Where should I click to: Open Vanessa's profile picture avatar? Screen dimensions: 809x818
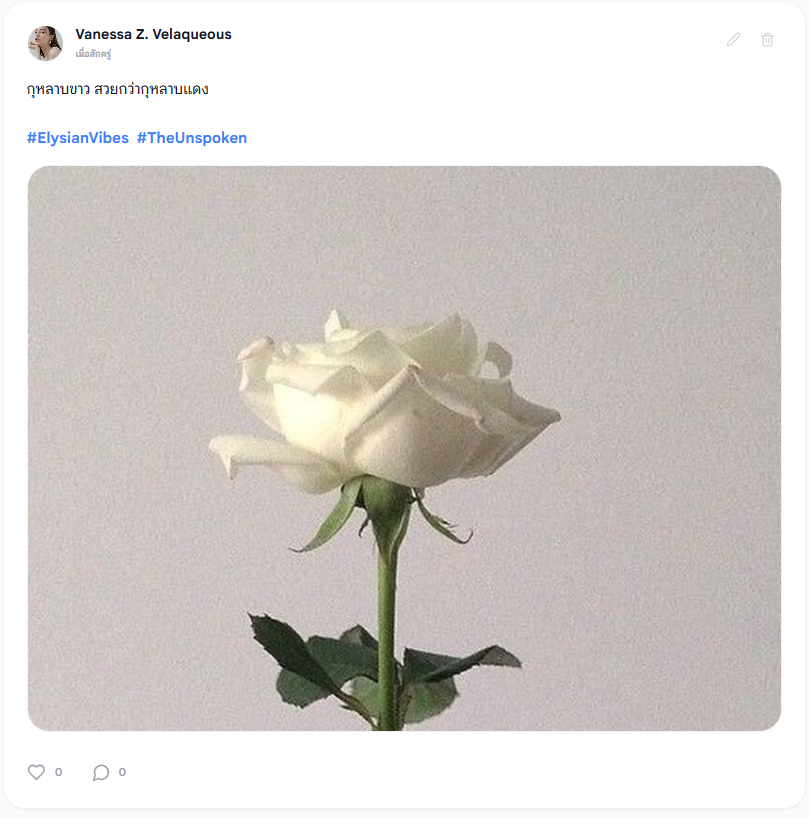click(45, 43)
